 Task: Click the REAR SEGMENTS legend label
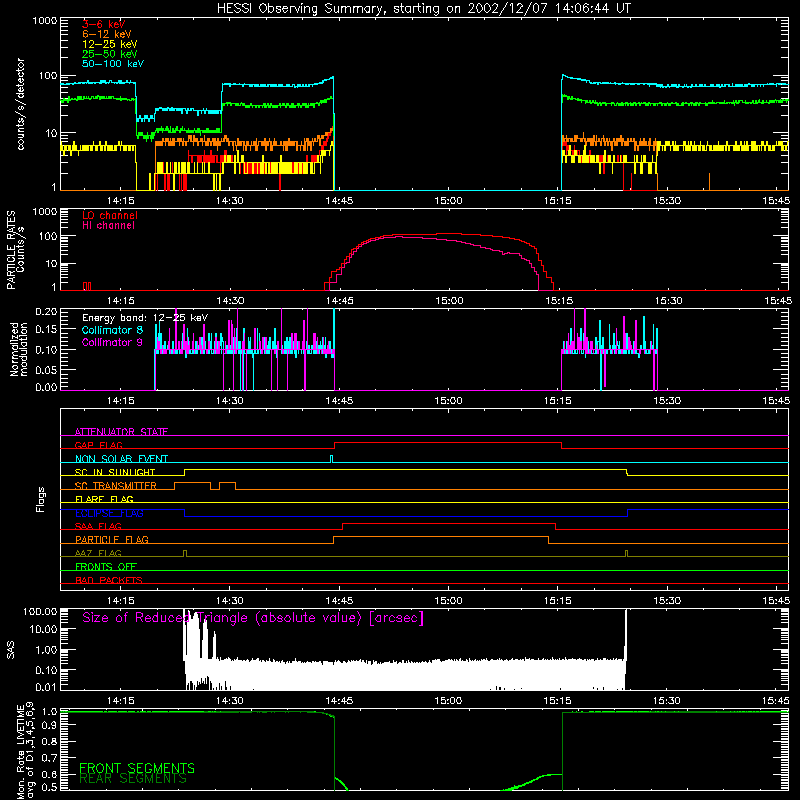click(133, 779)
